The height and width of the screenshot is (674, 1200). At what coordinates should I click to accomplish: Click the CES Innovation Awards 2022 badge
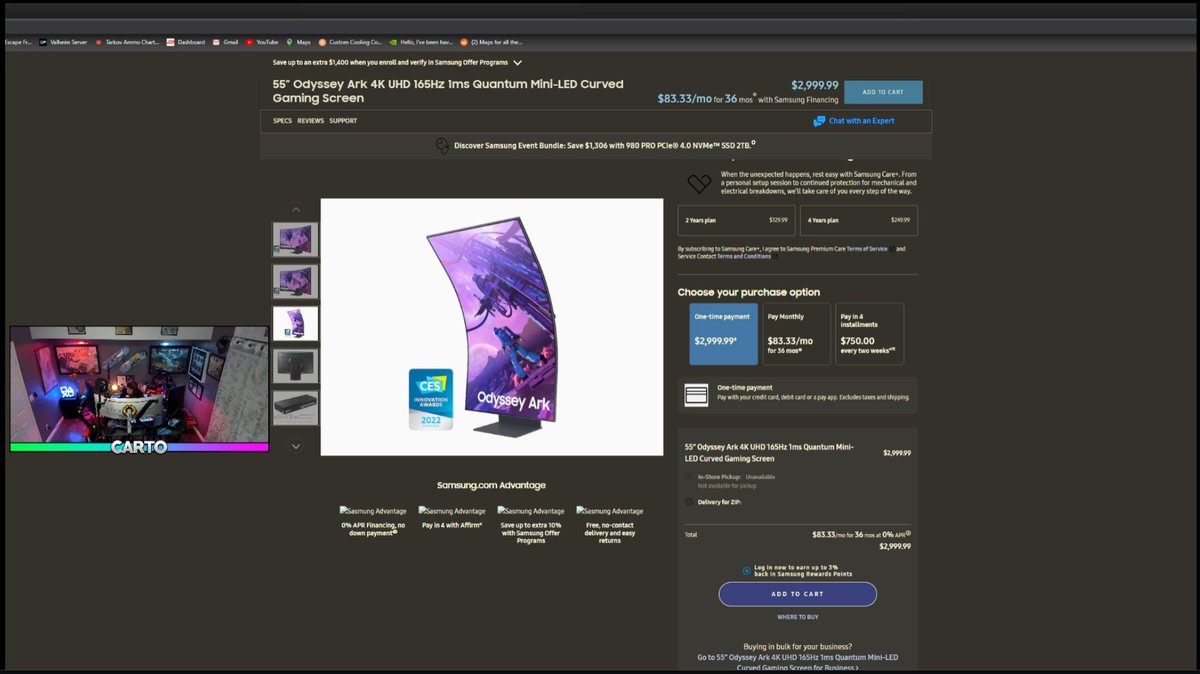431,398
